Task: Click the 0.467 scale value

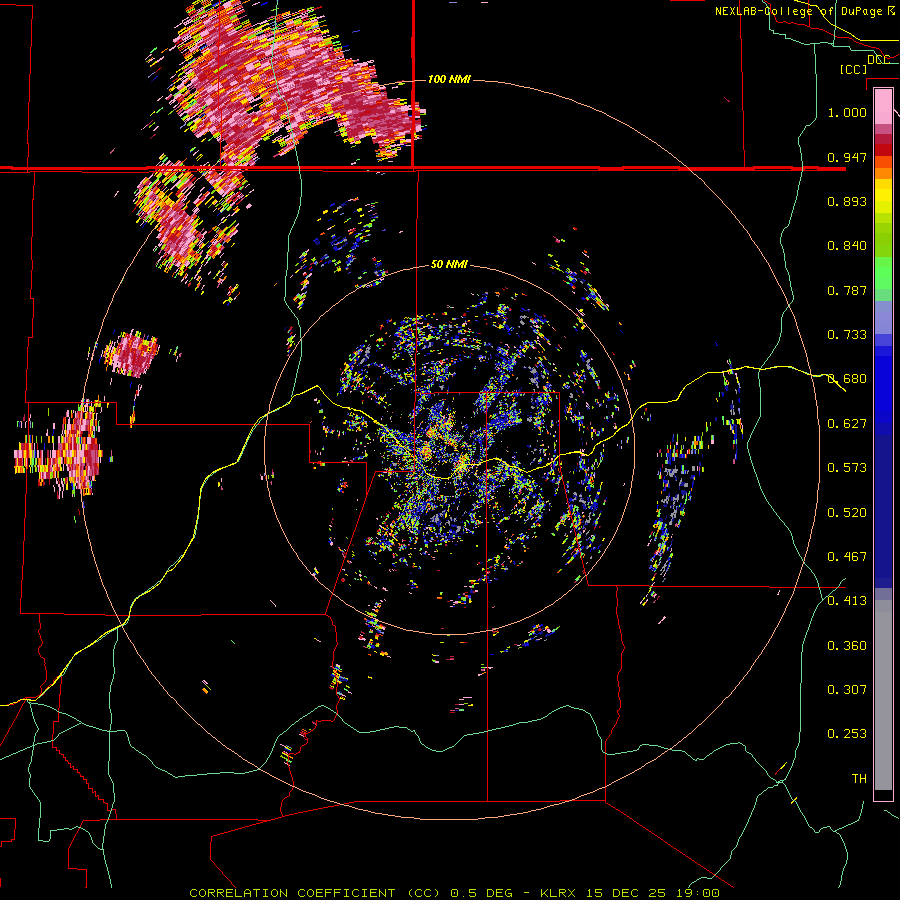Action: coord(847,556)
